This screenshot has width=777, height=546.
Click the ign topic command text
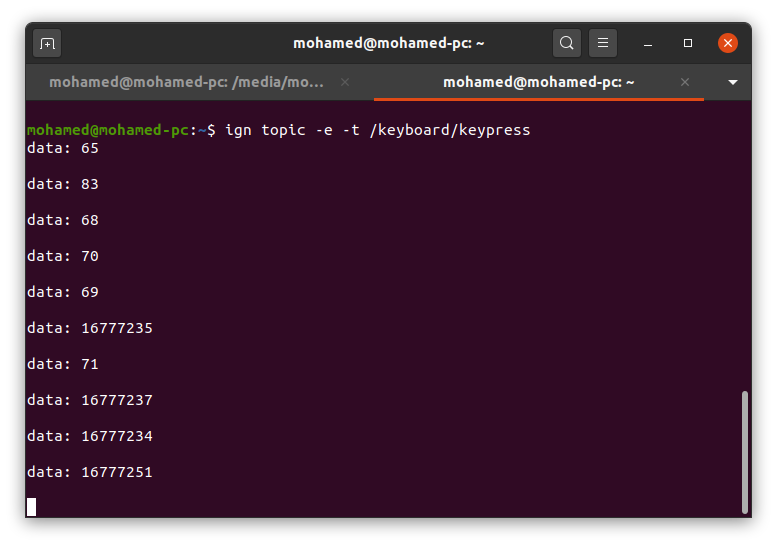point(377,130)
